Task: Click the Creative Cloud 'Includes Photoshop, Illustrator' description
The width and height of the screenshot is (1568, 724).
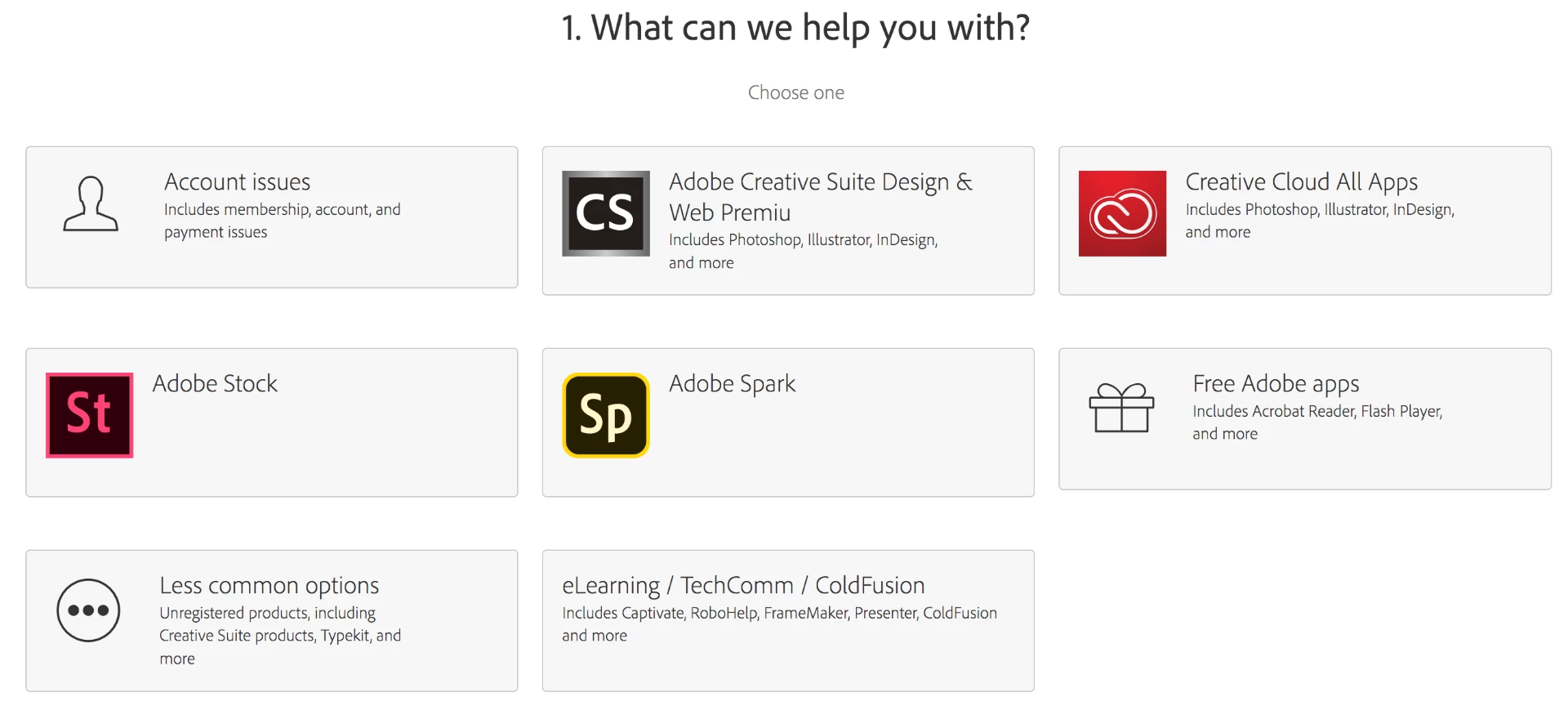Action: coord(1320,221)
